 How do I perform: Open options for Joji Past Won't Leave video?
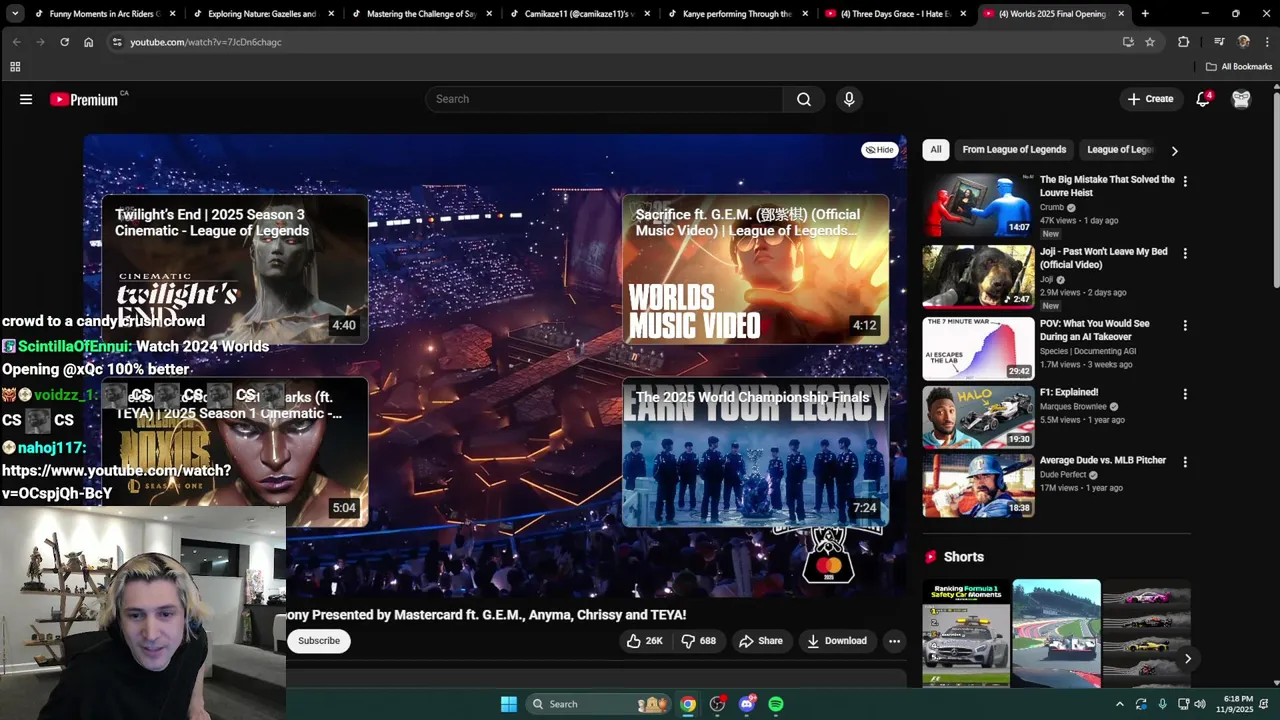tap(1185, 253)
